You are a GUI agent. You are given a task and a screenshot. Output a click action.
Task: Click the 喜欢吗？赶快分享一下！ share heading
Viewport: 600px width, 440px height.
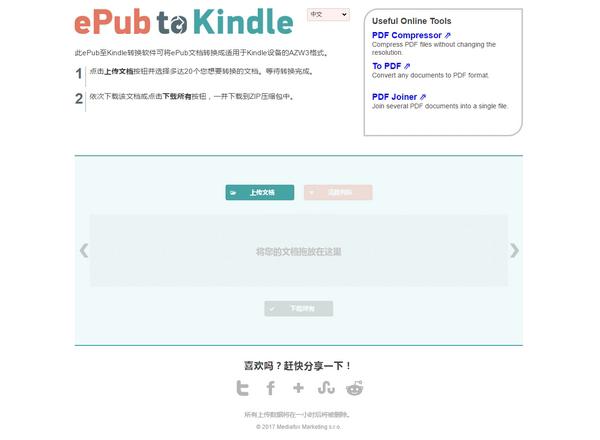(x=298, y=366)
